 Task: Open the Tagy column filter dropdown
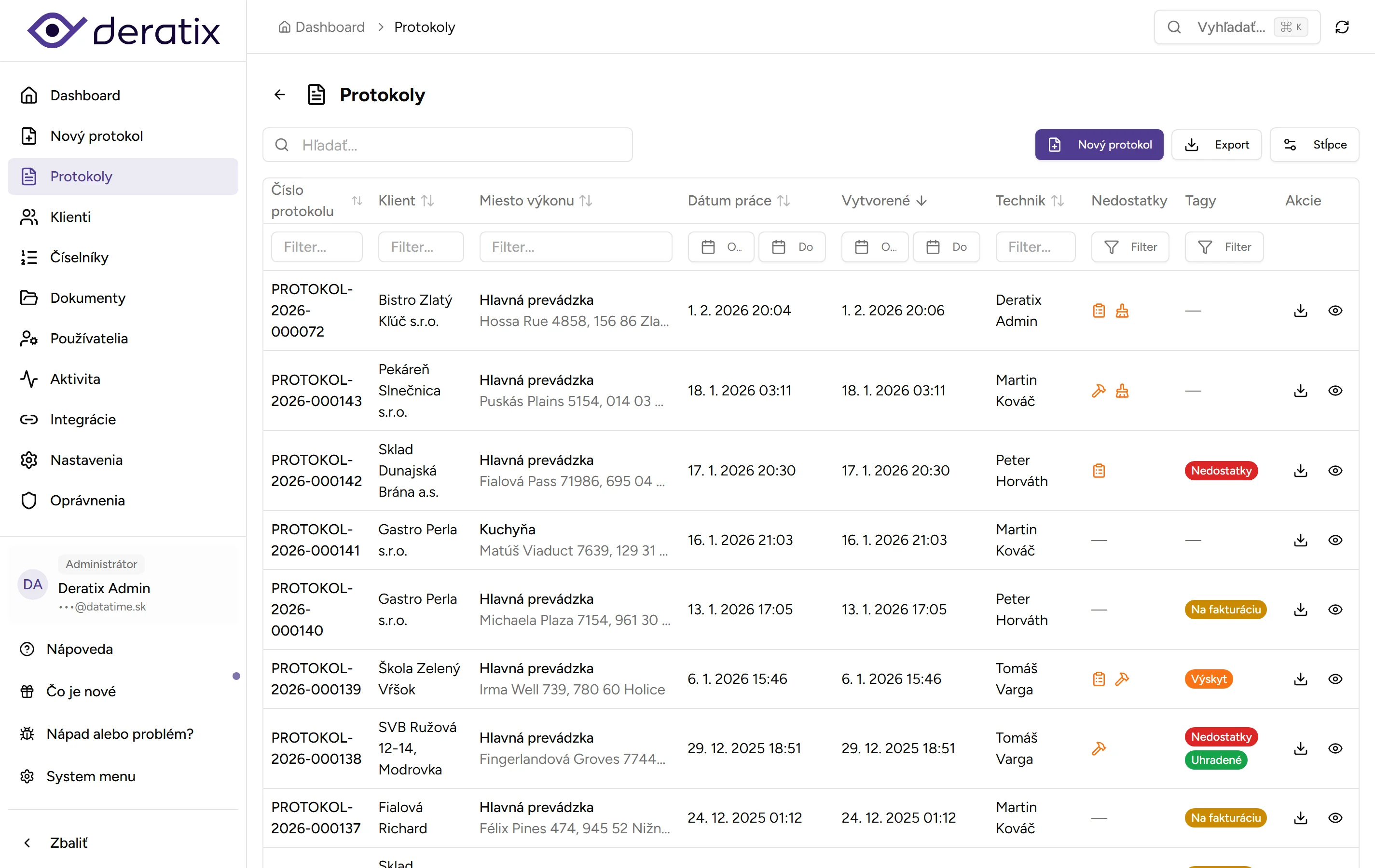point(1224,247)
